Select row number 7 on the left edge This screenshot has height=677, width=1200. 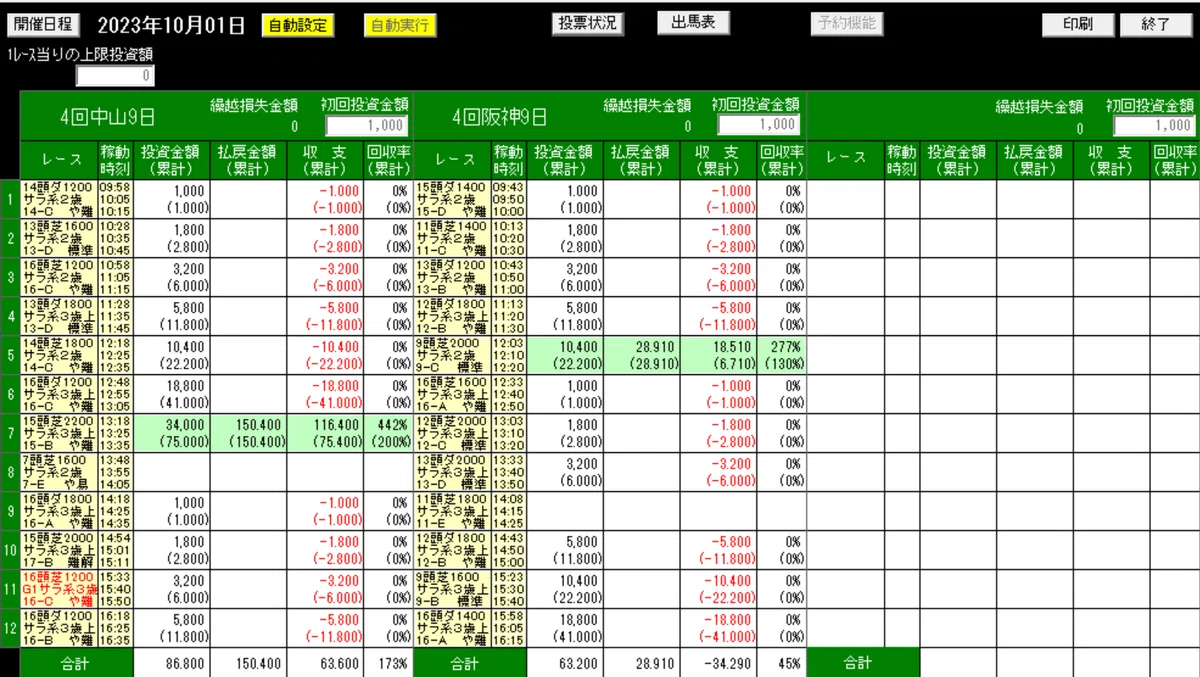pyautogui.click(x=10, y=433)
